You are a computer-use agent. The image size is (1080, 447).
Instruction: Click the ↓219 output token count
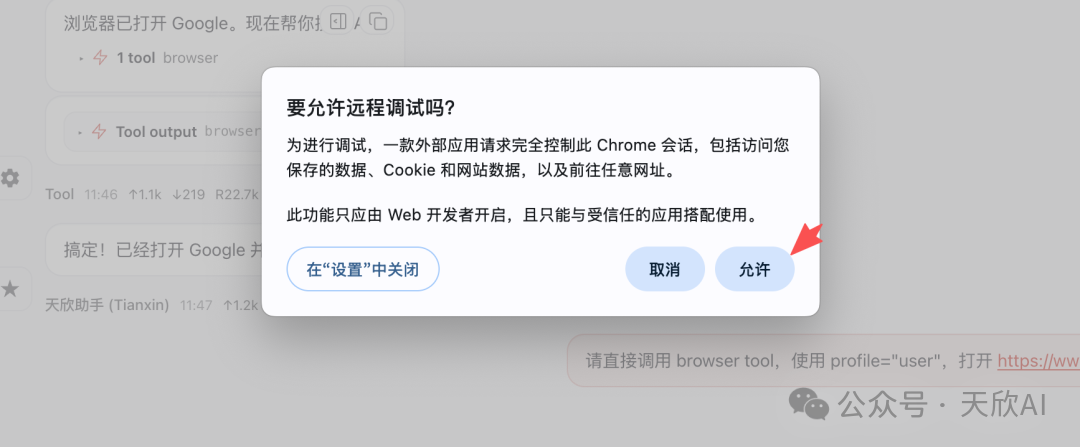coord(187,194)
